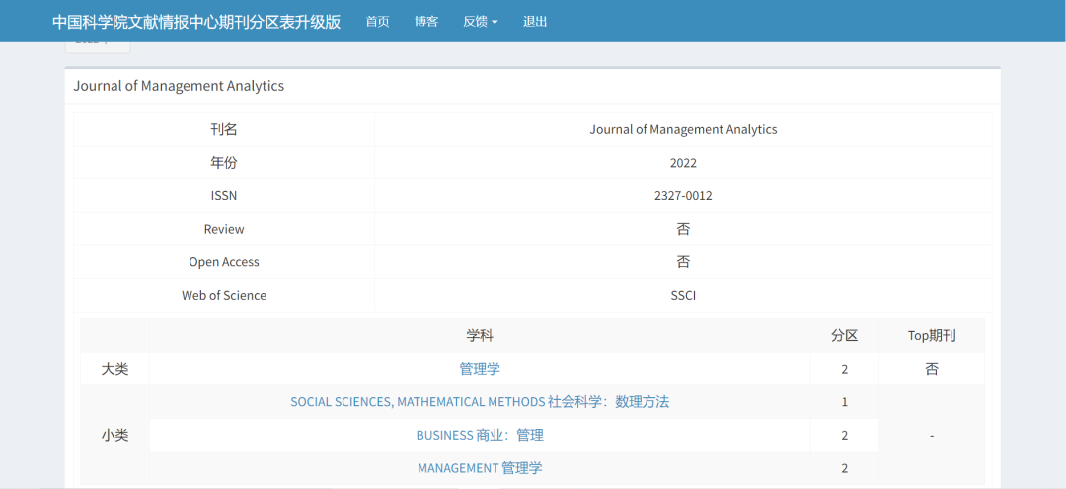Click 退出 to log out
The width and height of the screenshot is (1066, 489).
point(535,21)
